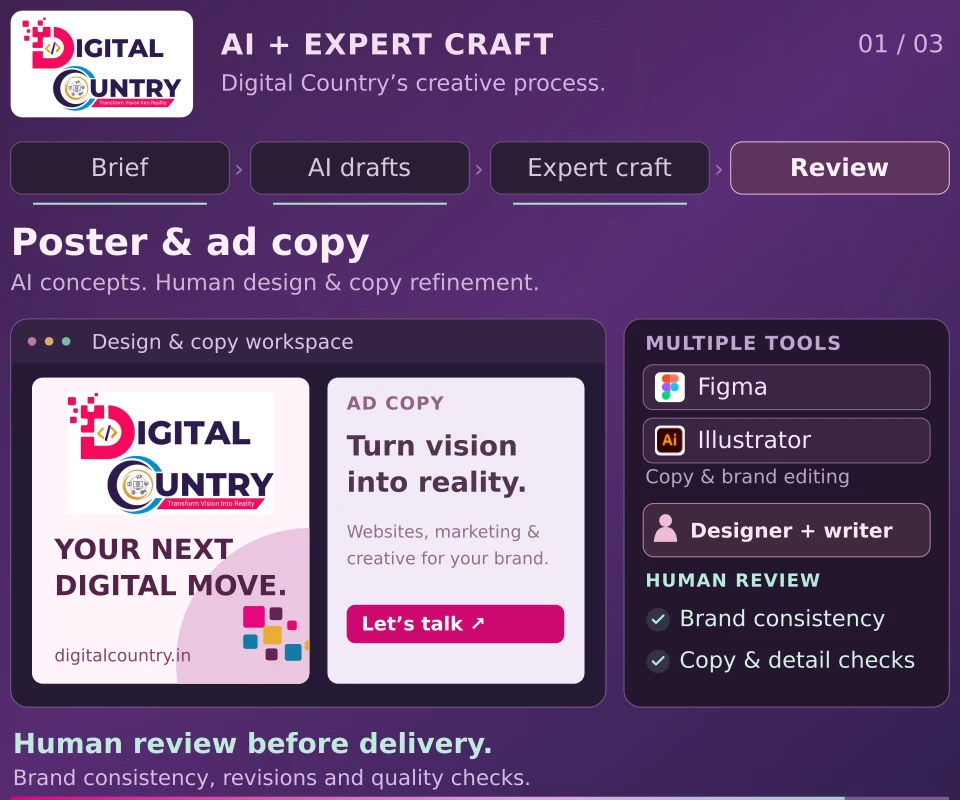Click the progress bar under Expert craft

(x=599, y=203)
